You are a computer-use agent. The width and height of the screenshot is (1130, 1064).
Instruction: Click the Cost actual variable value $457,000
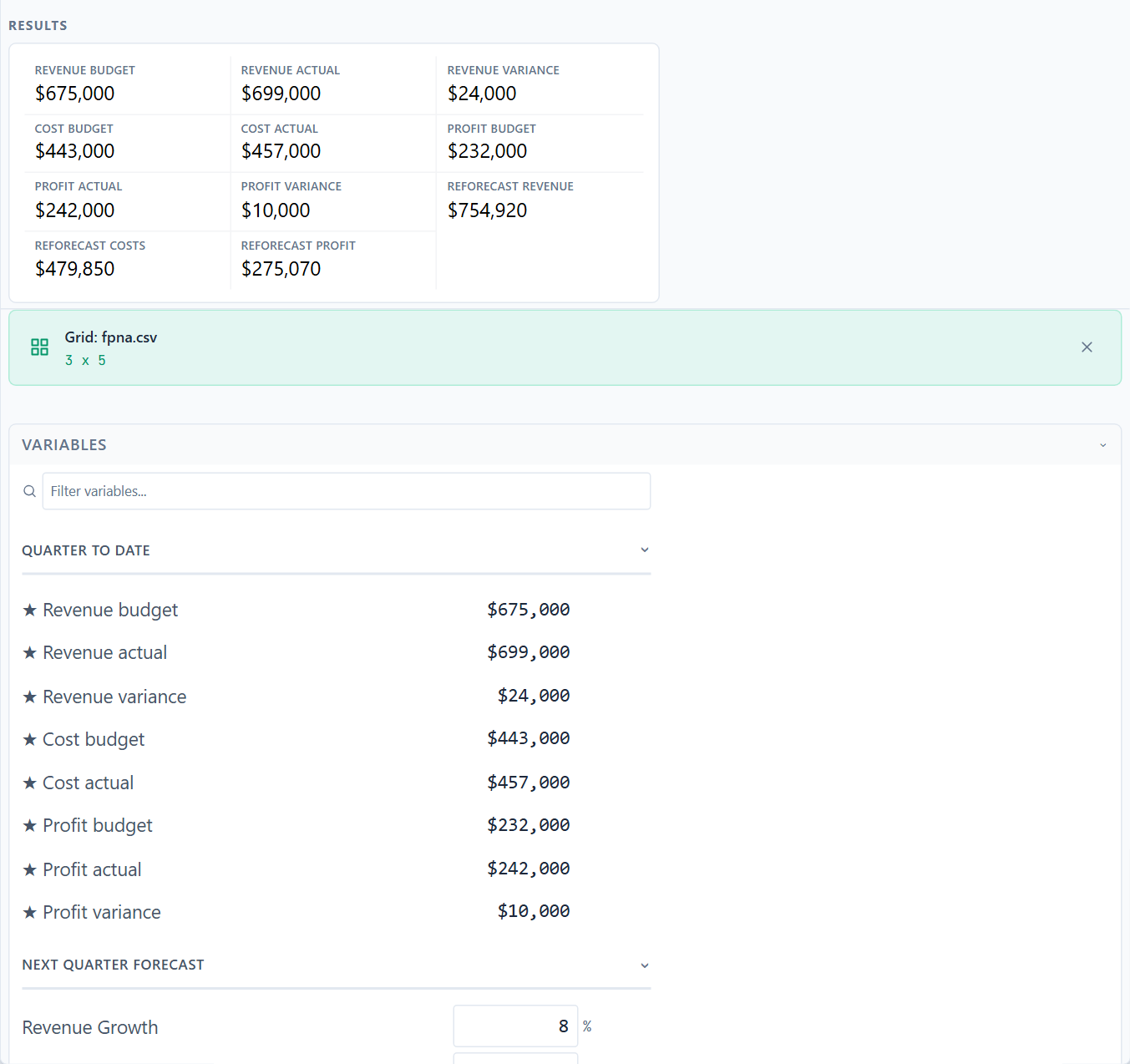pyautogui.click(x=529, y=783)
